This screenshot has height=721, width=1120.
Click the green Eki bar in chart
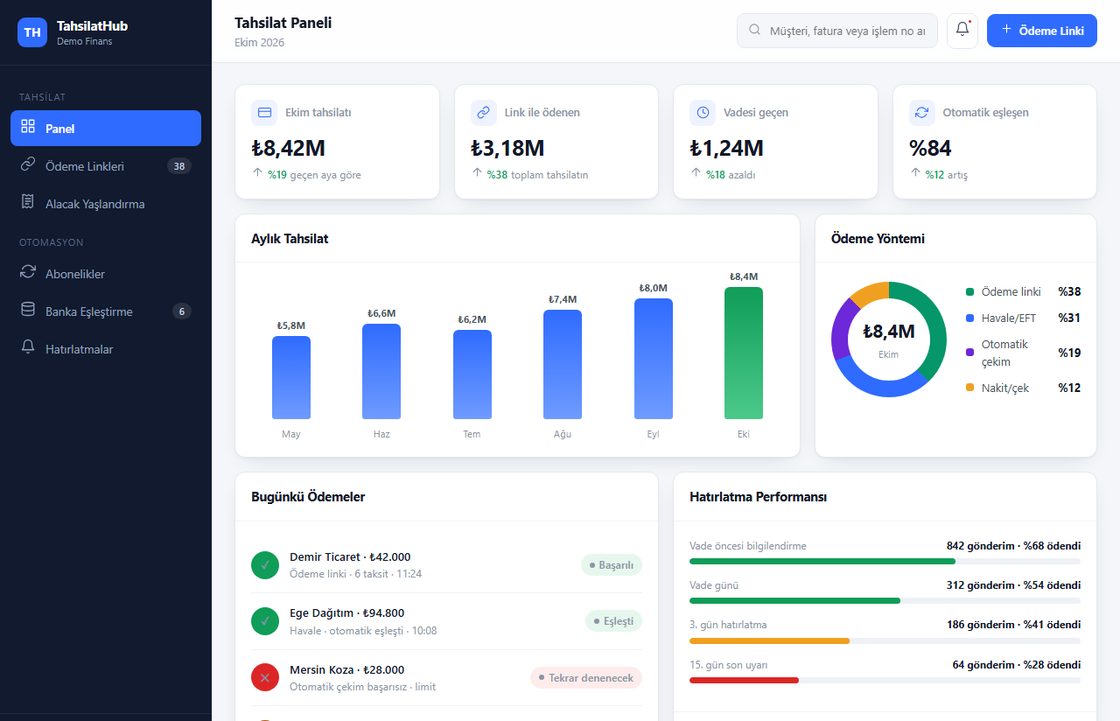pyautogui.click(x=744, y=353)
